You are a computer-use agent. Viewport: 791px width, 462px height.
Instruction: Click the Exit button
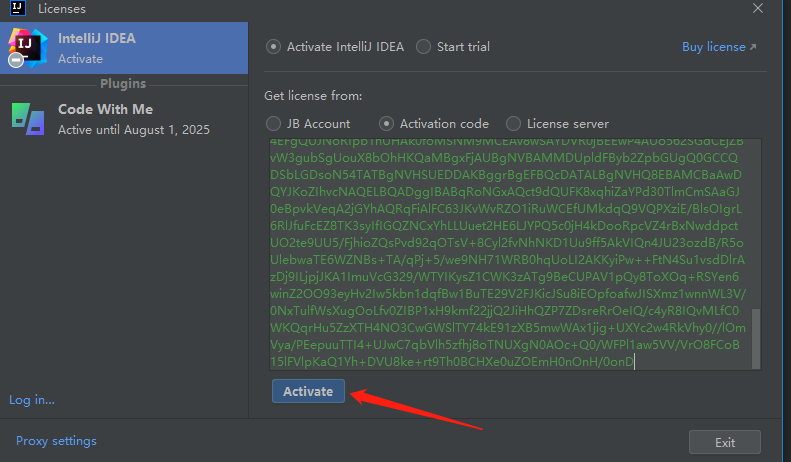point(725,442)
